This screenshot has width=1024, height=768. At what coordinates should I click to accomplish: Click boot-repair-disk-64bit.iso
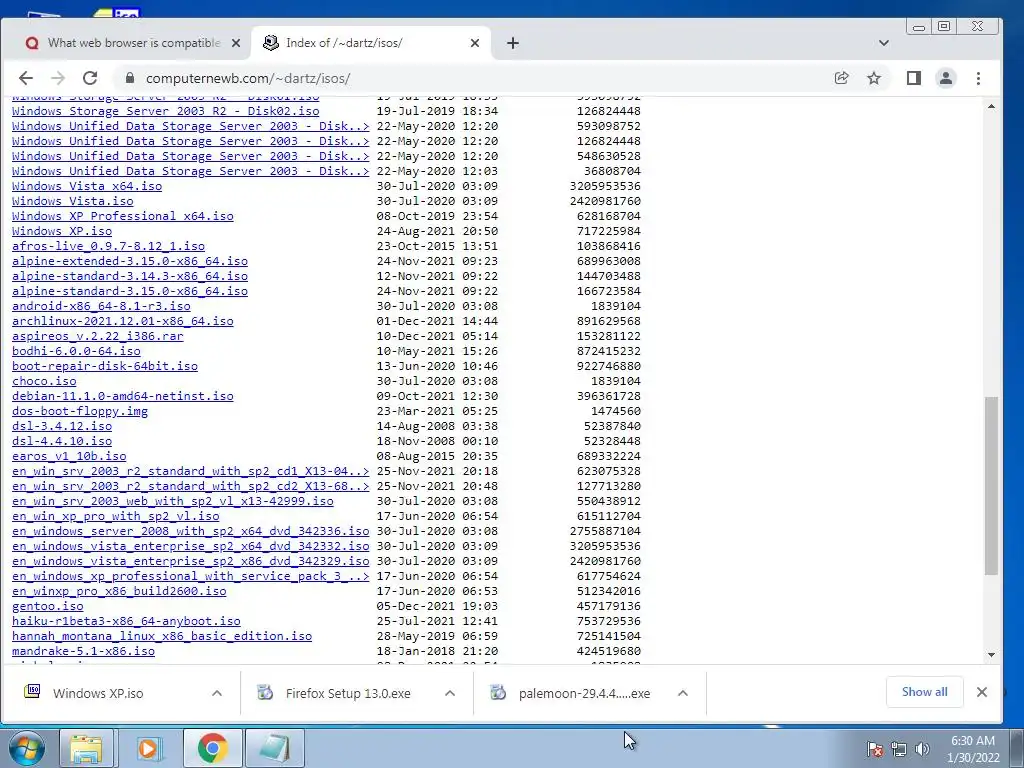click(105, 366)
